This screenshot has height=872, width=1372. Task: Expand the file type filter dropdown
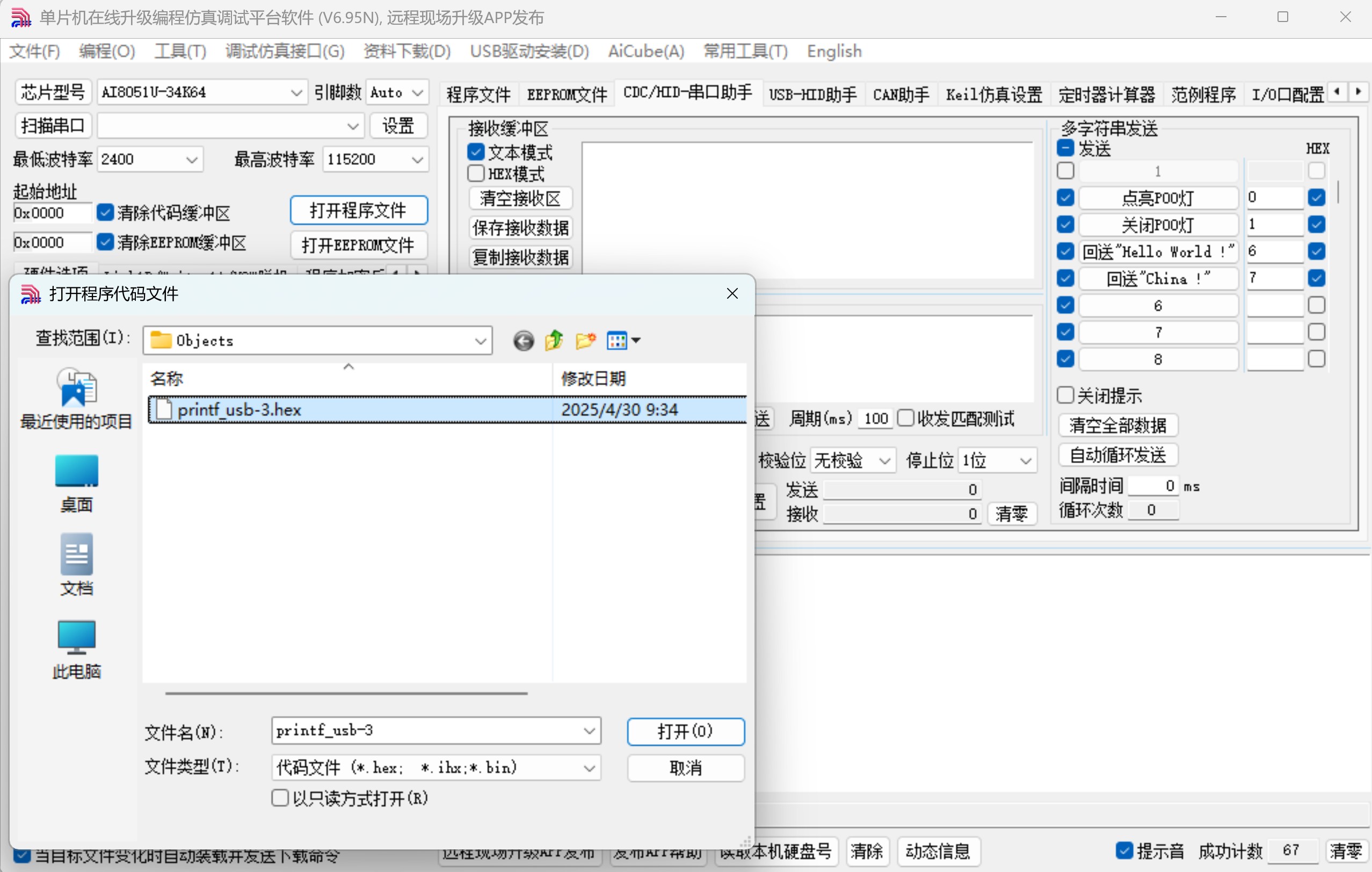click(589, 768)
